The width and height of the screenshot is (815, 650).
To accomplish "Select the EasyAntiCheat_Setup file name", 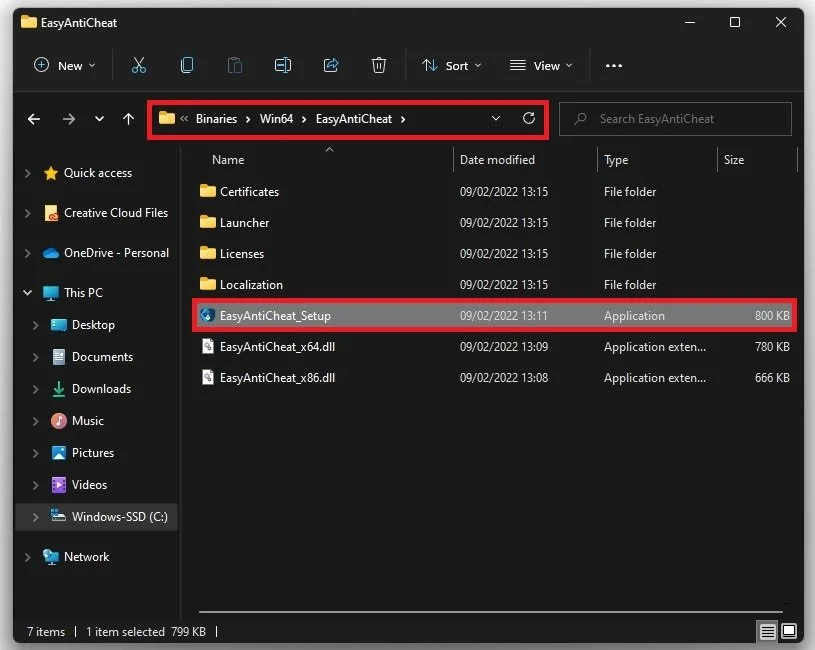I will pyautogui.click(x=275, y=315).
